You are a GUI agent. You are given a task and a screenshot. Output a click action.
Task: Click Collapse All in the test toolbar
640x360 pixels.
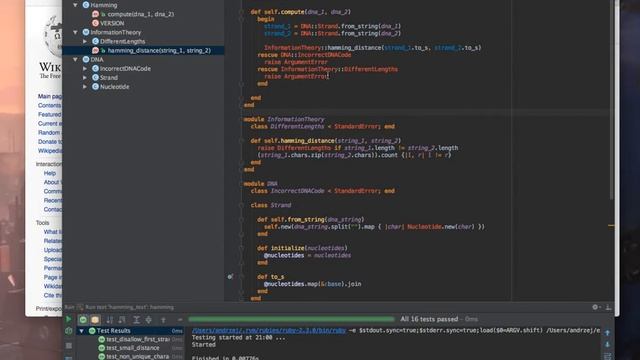point(149,320)
